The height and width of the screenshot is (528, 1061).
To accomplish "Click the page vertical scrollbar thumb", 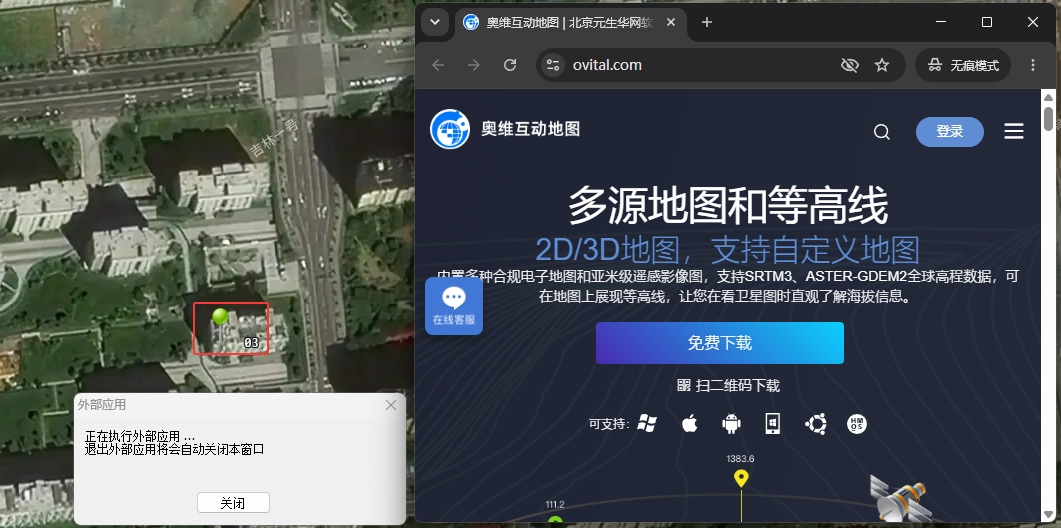I will coord(1048,118).
